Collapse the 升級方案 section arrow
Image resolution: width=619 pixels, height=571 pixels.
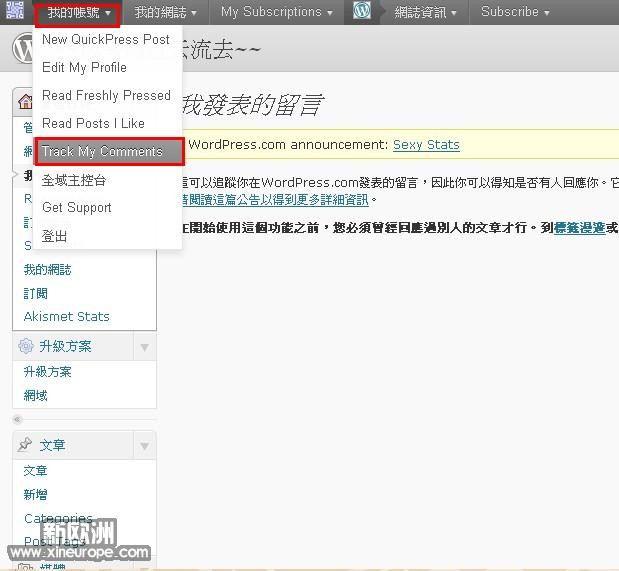tap(144, 347)
